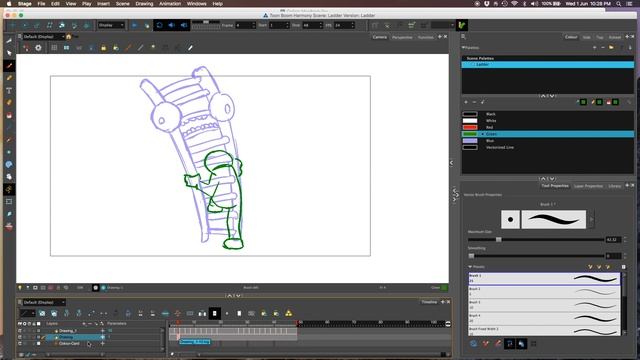Screen dimensions: 640x360
Task: Toggle visibility of Colour-Card layer
Action: (x=20, y=344)
